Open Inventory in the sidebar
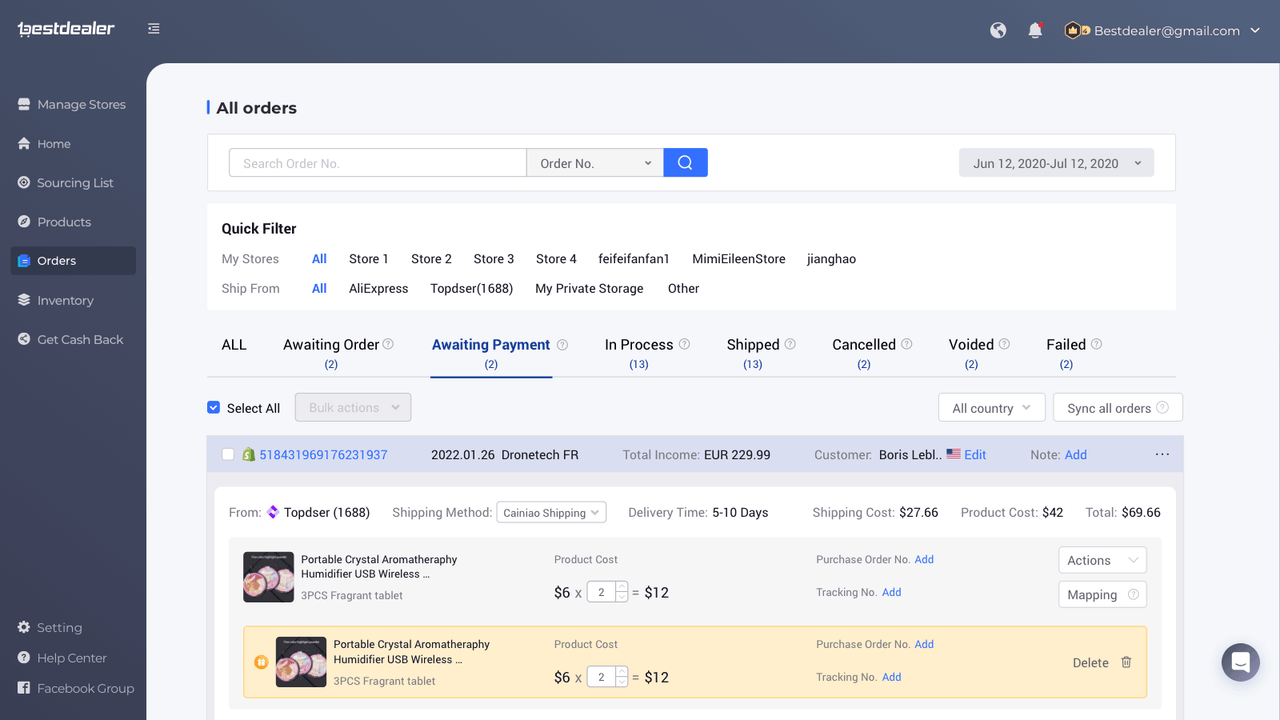1280x720 pixels. pyautogui.click(x=65, y=300)
